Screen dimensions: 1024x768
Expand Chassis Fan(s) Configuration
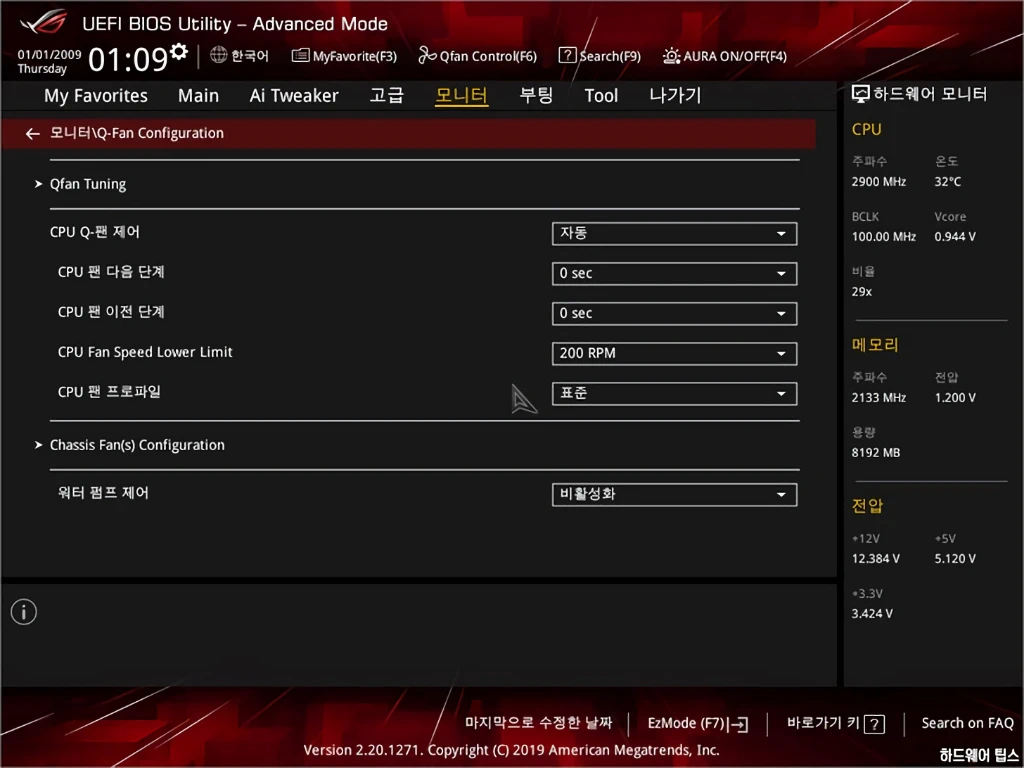tap(137, 445)
